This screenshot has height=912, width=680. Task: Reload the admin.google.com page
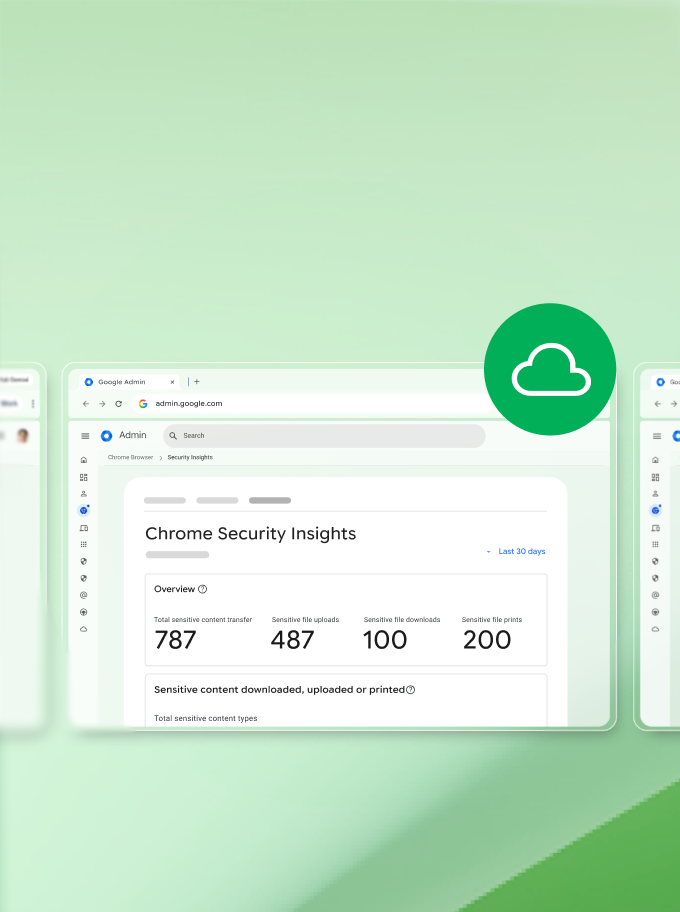coord(119,404)
